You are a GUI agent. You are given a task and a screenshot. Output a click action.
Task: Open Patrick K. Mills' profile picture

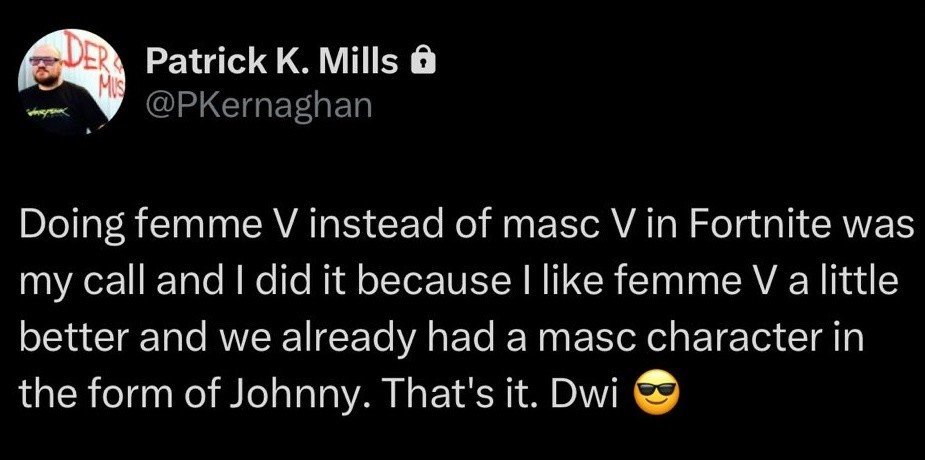71,83
